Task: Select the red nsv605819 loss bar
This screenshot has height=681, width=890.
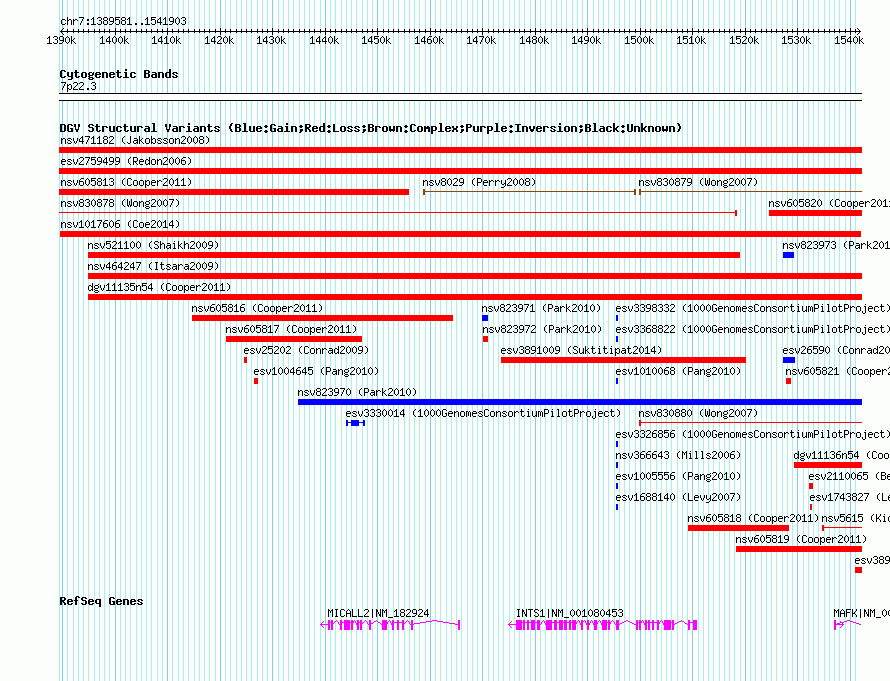Action: (799, 549)
